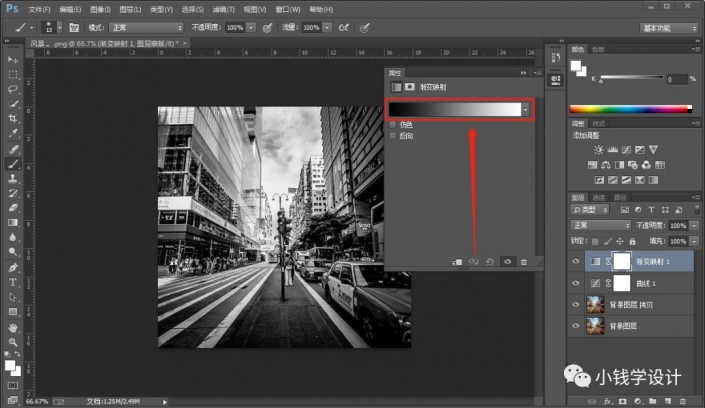The width and height of the screenshot is (705, 408).
Task: Hide the 曲线 1 layer
Action: pos(576,283)
